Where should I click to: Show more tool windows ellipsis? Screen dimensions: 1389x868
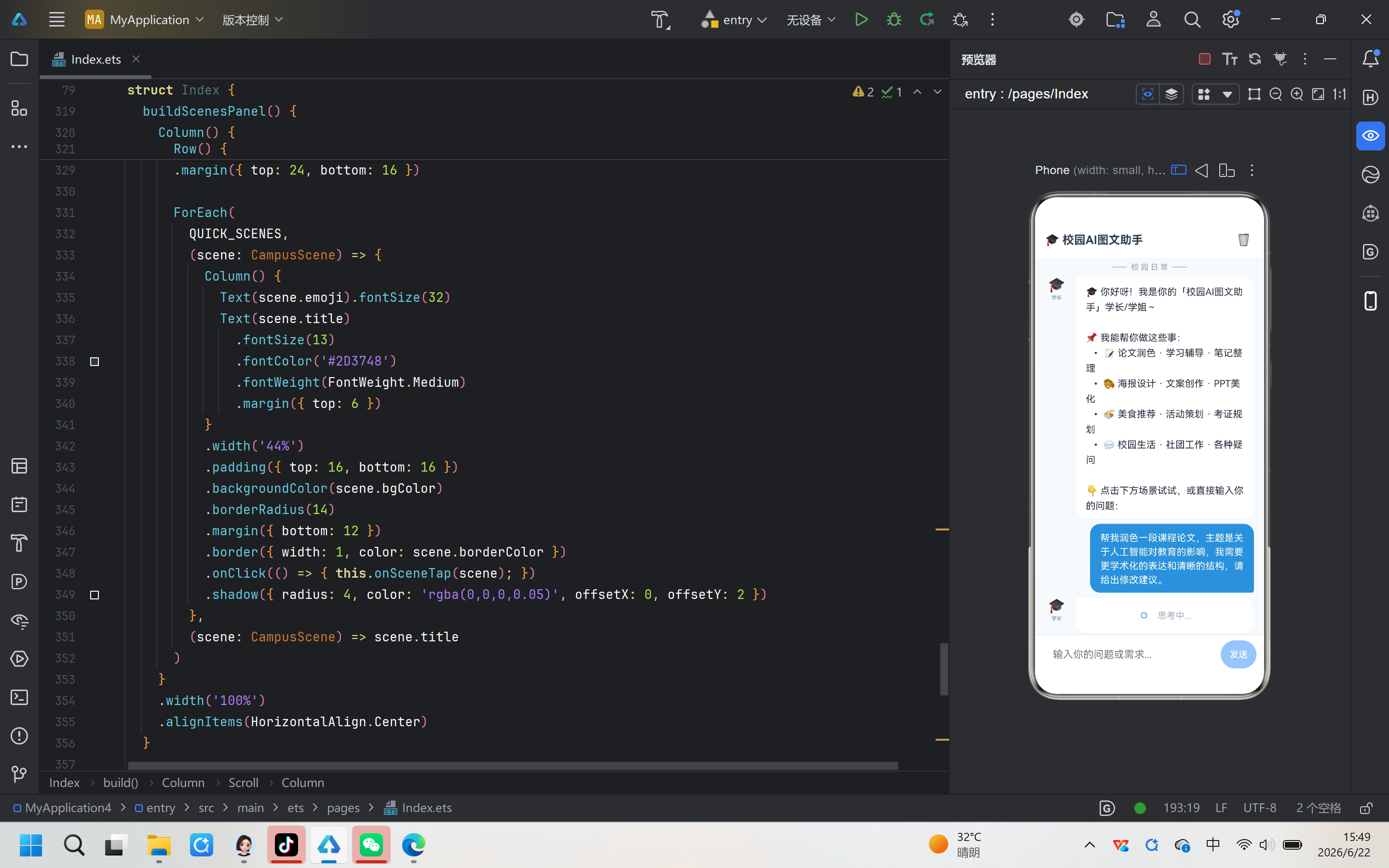[x=19, y=147]
